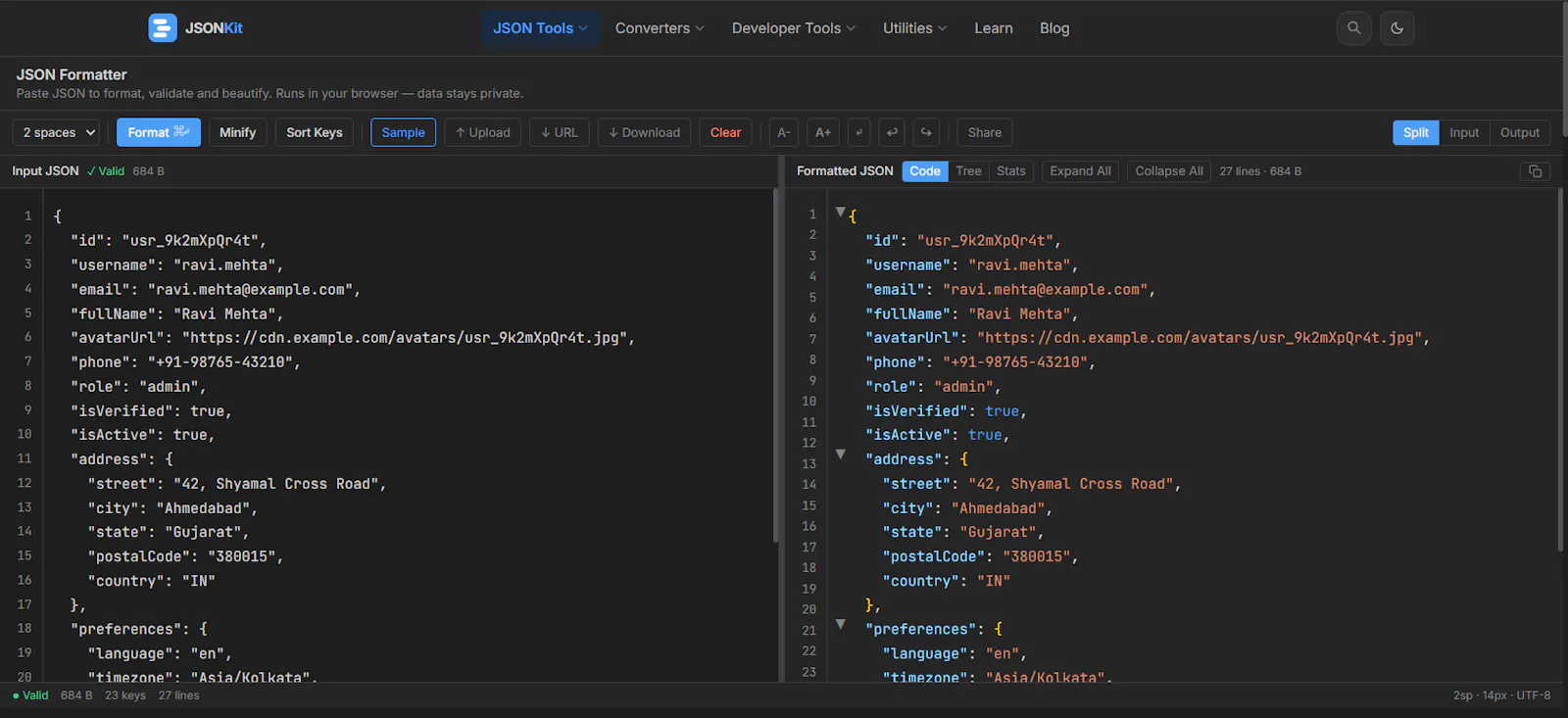Increase font size with A+ button

pos(823,132)
